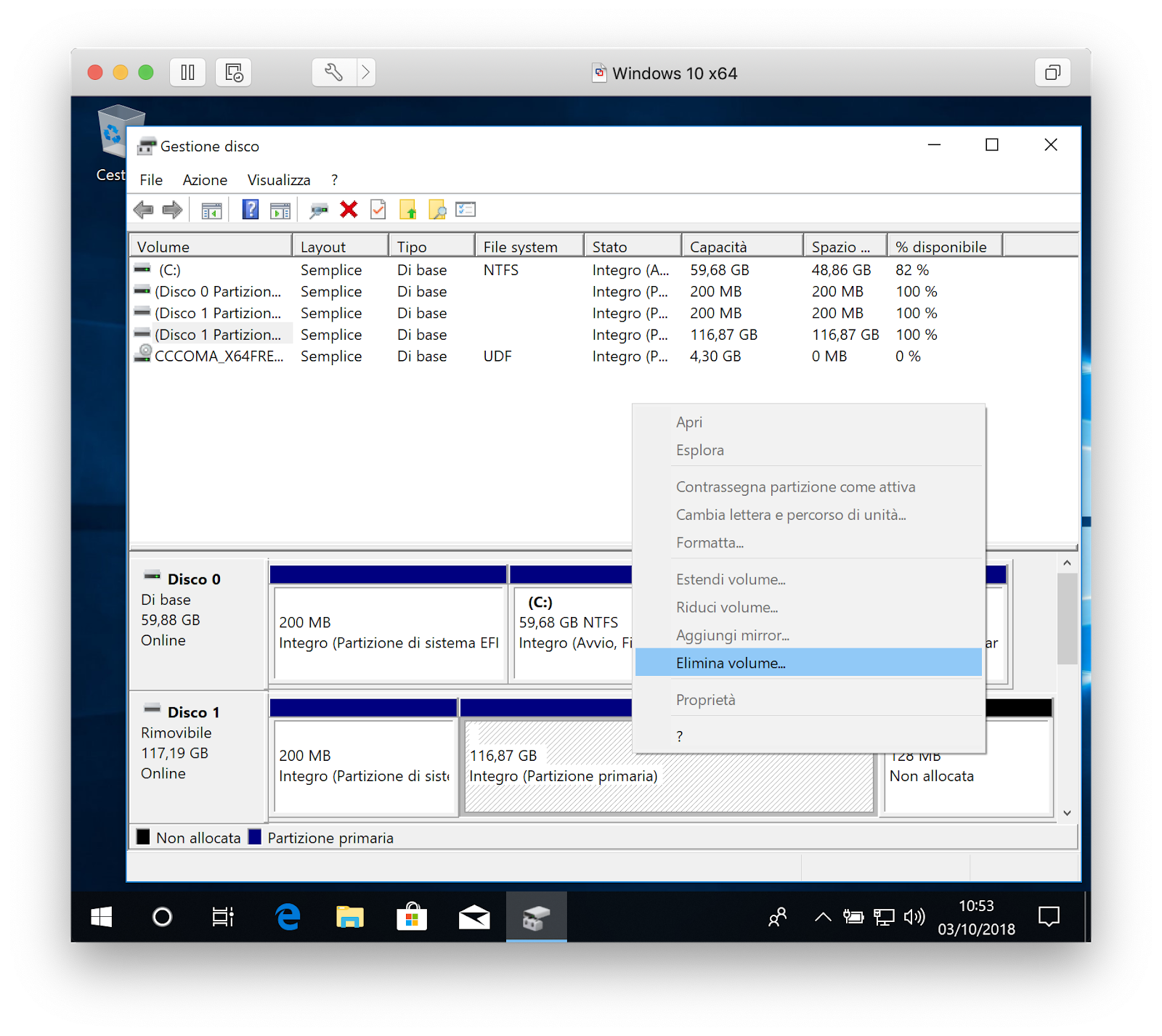Select Cambia lettera e percorso di unità...

pyautogui.click(x=808, y=515)
